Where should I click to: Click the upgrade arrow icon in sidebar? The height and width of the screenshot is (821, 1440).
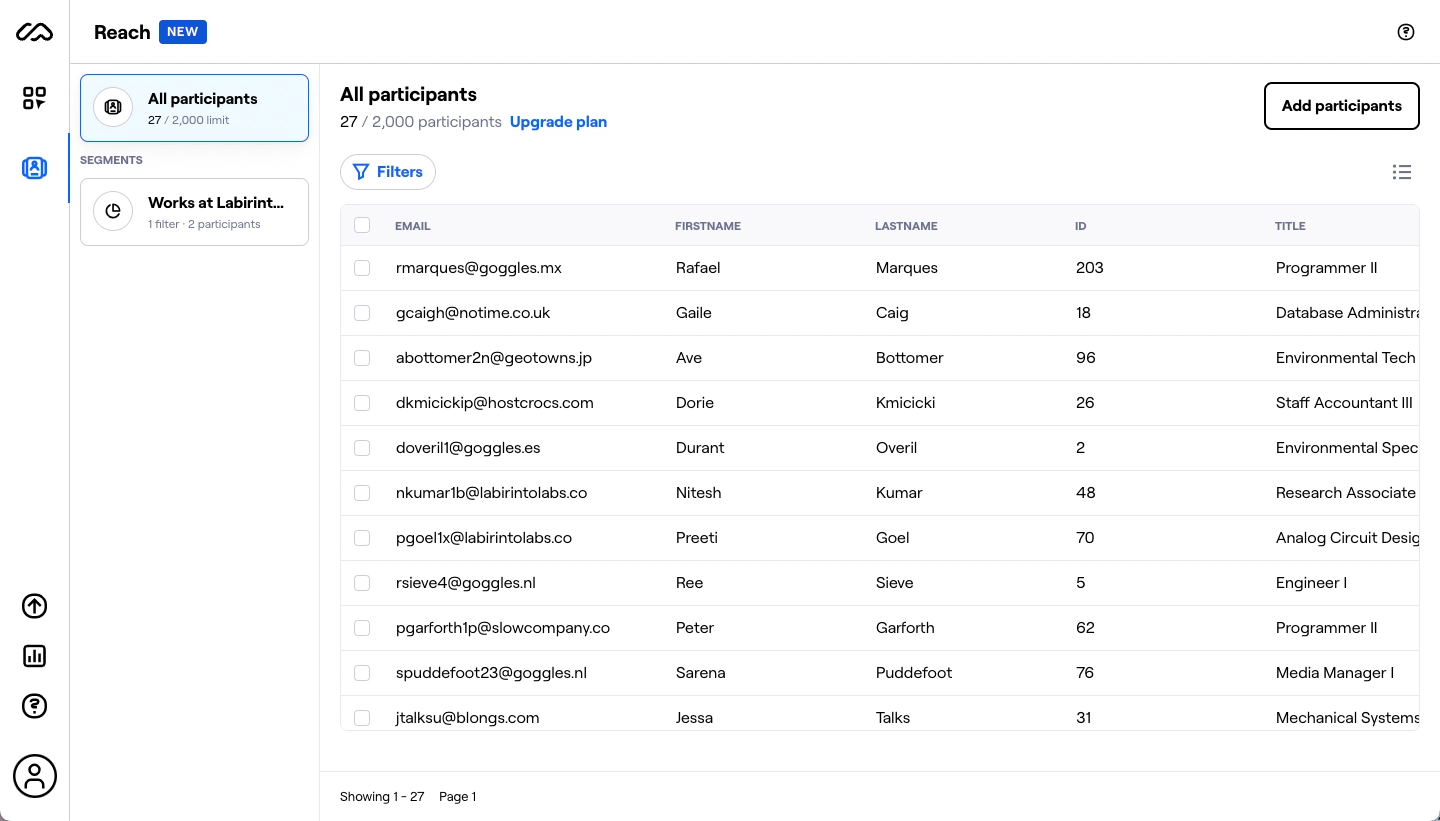pos(34,606)
